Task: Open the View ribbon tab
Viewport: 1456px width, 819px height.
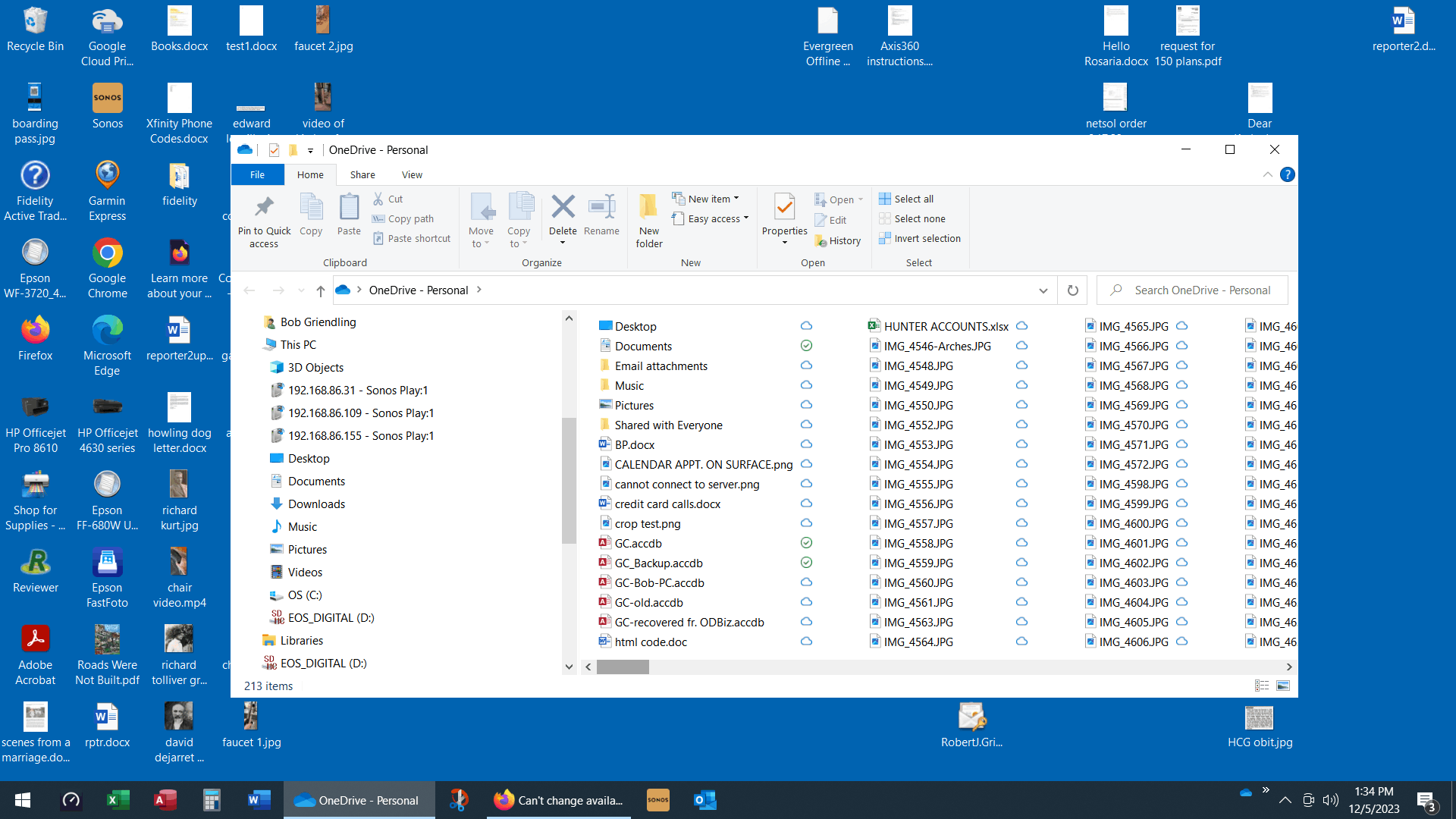Action: 412,174
